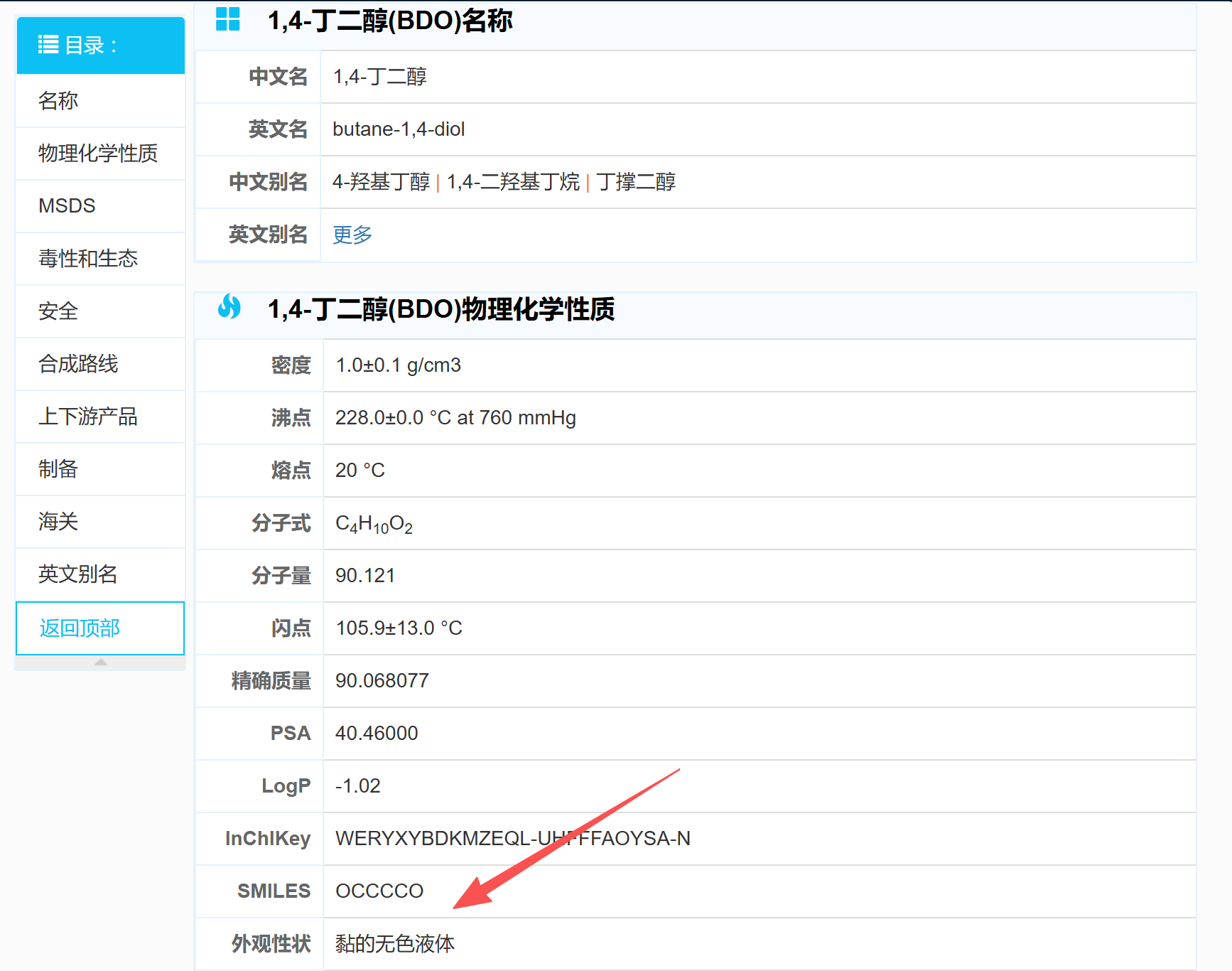Open the 更多 link for English aliases
This screenshot has height=971, width=1232.
(352, 235)
